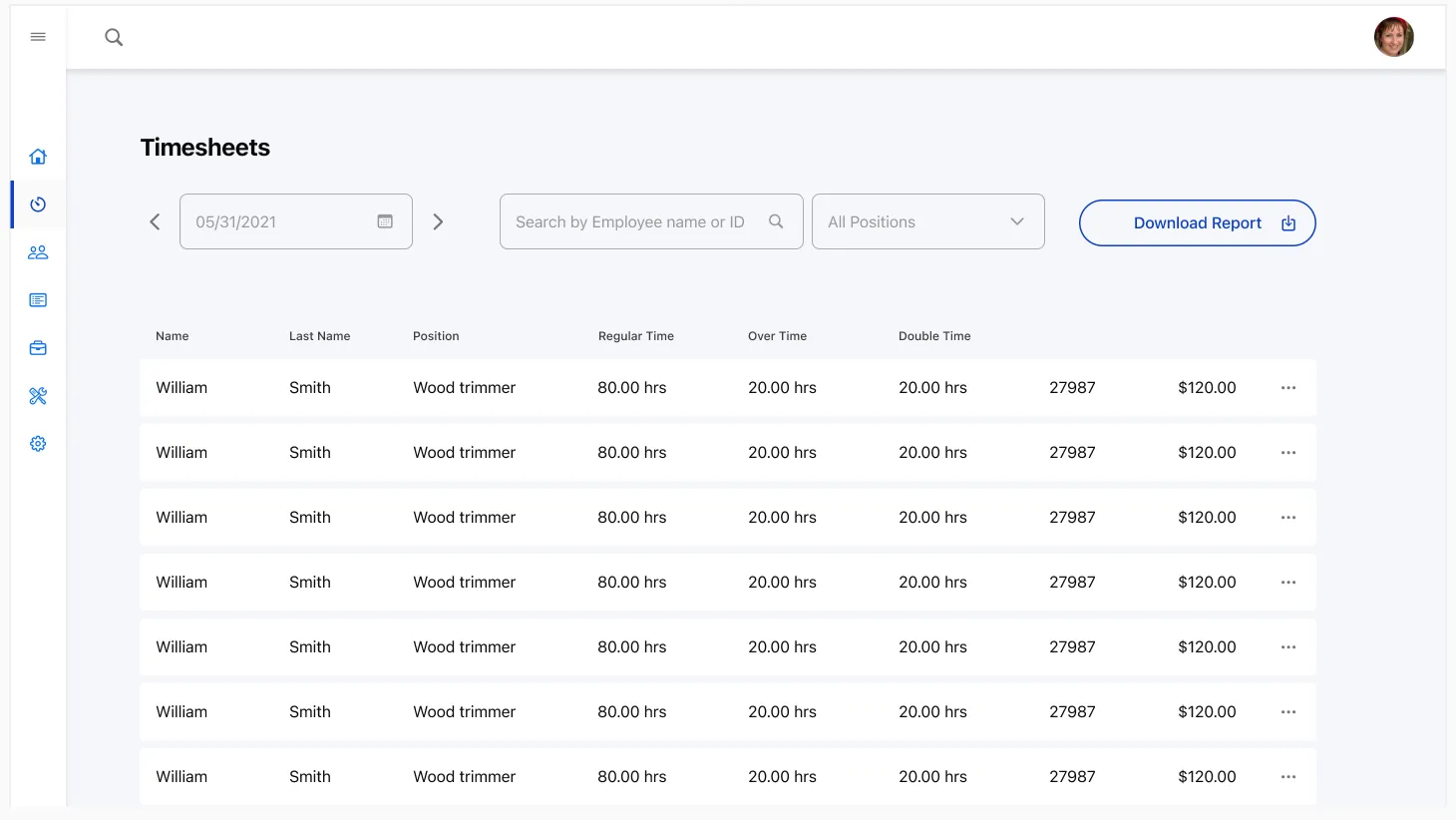Focus the Search by Employee name field
This screenshot has width=1456, height=820.
651,221
